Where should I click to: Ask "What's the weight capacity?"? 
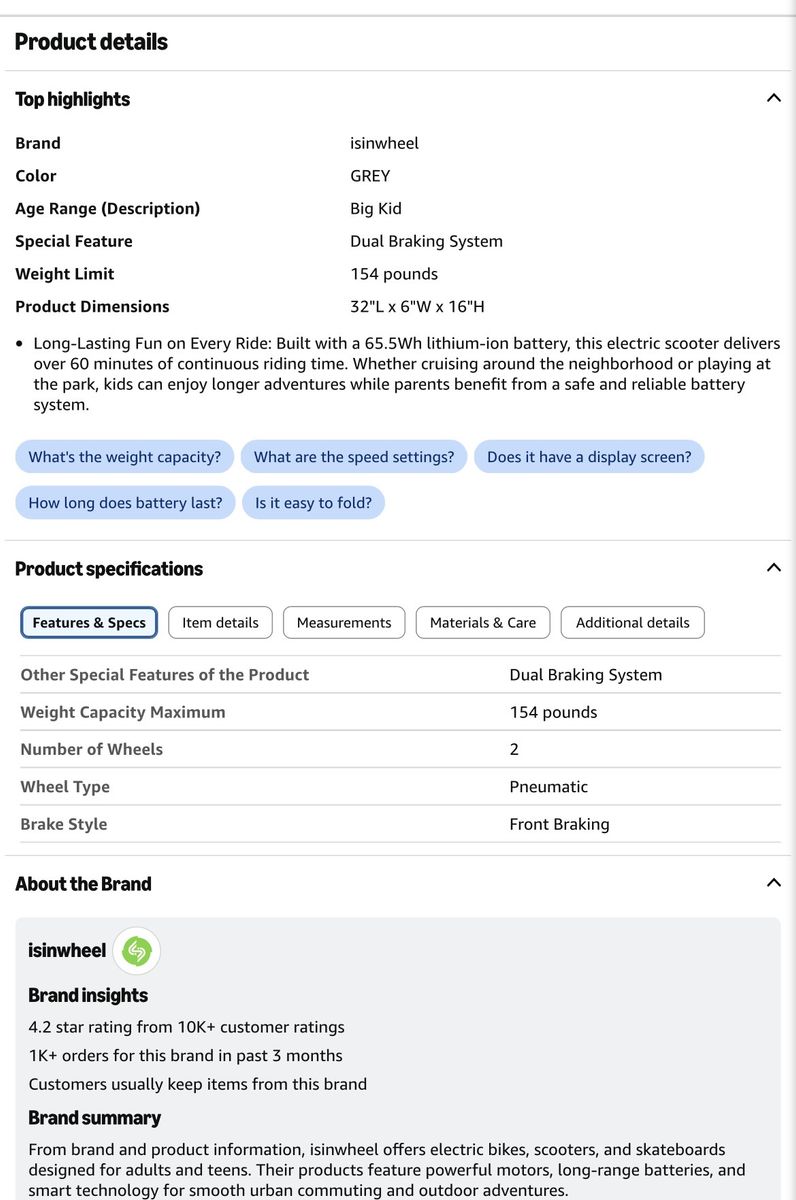125,457
